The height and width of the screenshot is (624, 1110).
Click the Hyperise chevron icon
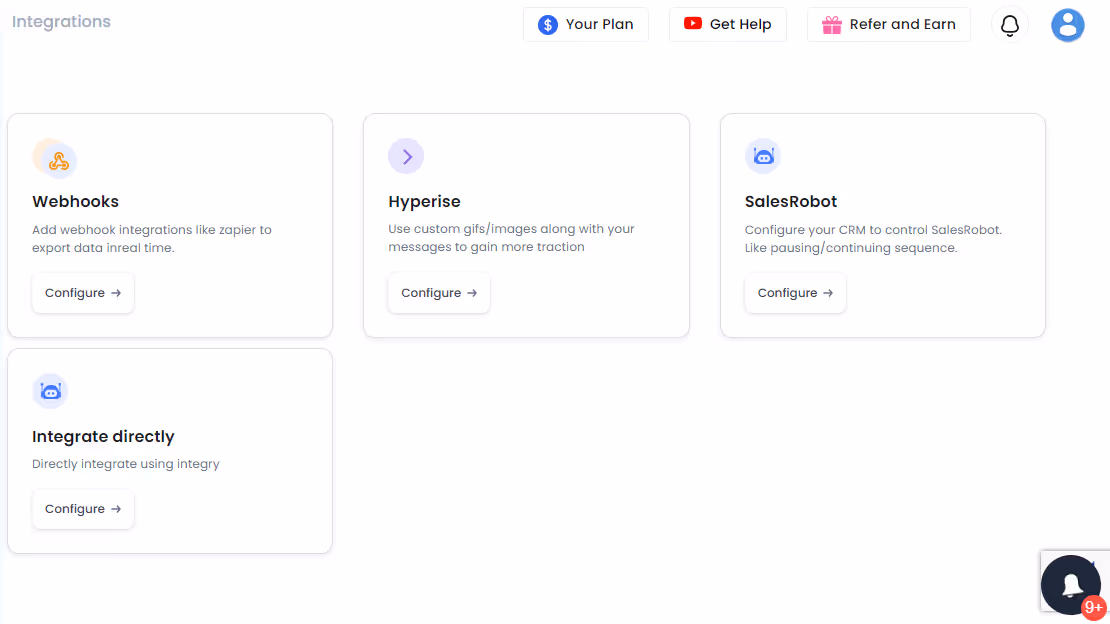tap(406, 156)
